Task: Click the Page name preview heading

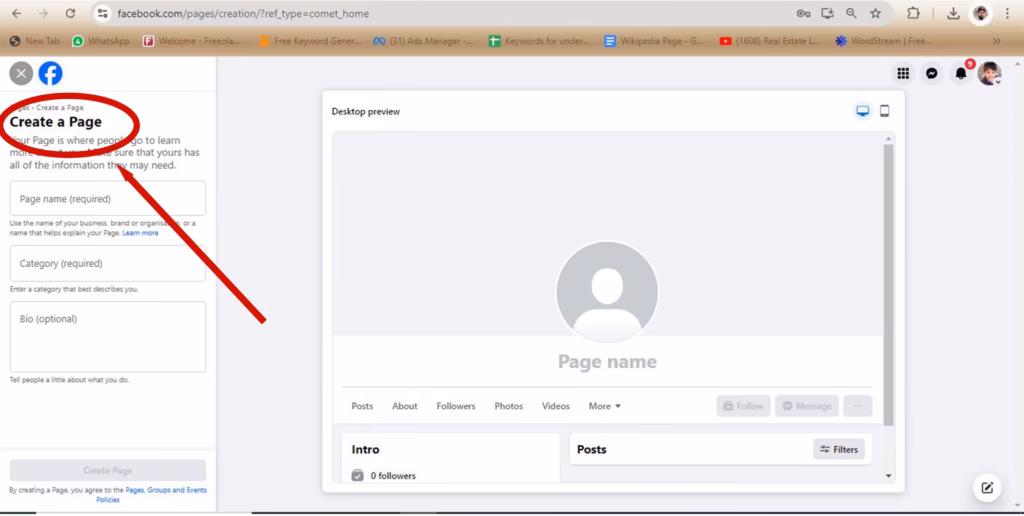Action: tap(607, 361)
